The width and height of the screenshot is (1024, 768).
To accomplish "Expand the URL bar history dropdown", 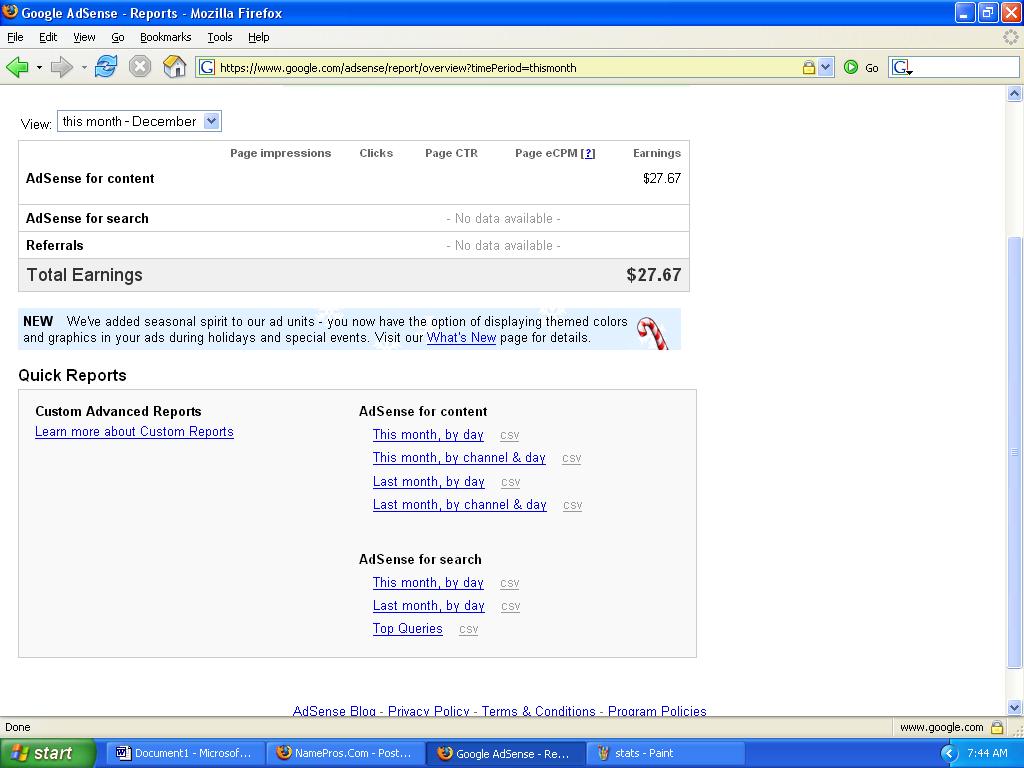I will pos(825,67).
